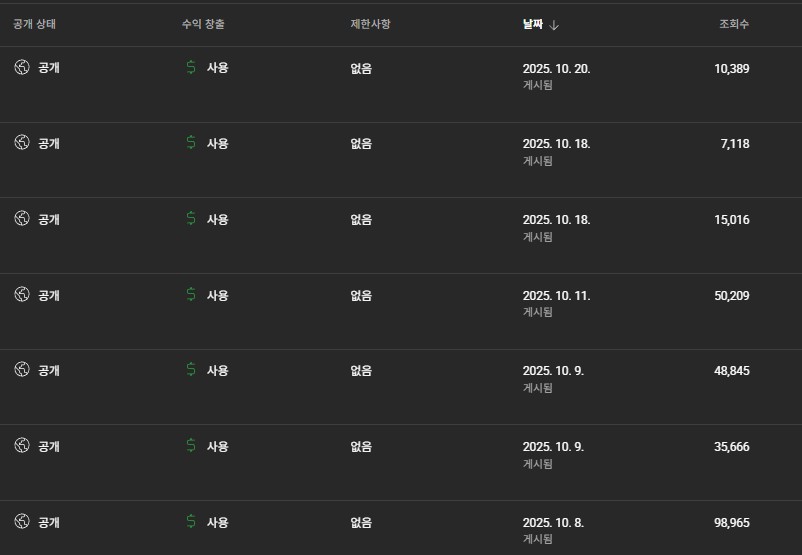
Task: Open 공개 visibility setting in 15,016 row
Action: pyautogui.click(x=48, y=219)
